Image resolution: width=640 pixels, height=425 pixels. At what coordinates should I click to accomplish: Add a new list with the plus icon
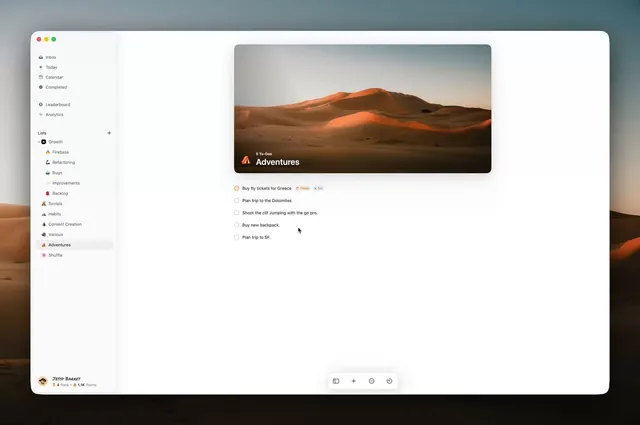click(x=109, y=133)
